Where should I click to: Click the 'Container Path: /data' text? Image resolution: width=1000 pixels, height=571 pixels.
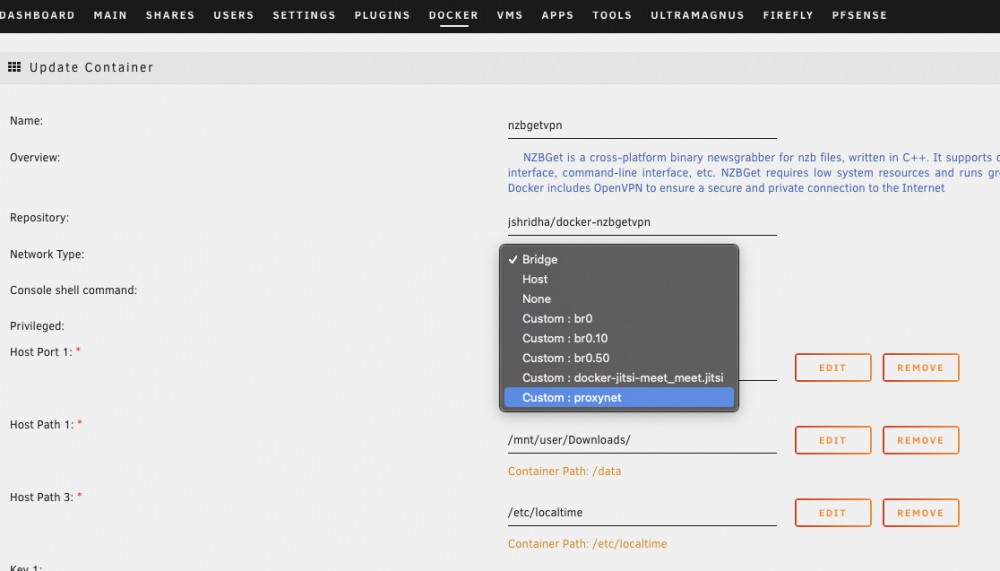[x=564, y=471]
